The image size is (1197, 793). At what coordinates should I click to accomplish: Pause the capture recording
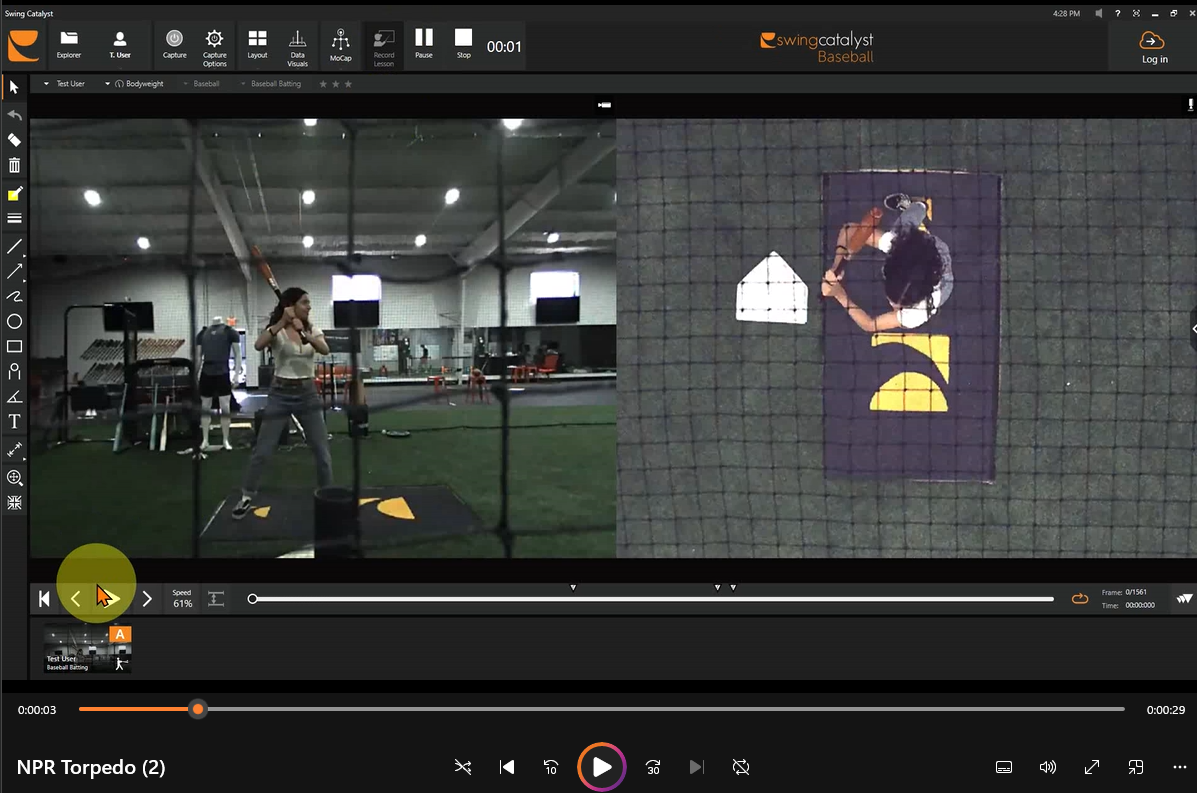pyautogui.click(x=424, y=44)
